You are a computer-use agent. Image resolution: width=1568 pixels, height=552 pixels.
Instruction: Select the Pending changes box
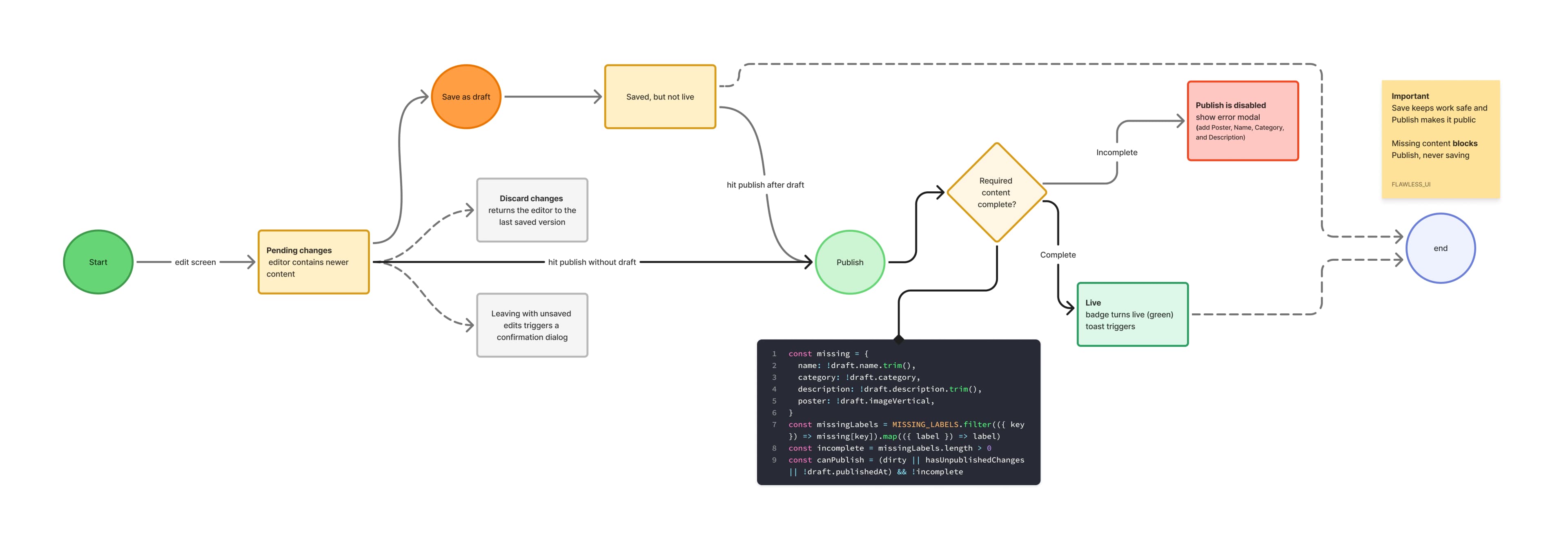tap(314, 262)
